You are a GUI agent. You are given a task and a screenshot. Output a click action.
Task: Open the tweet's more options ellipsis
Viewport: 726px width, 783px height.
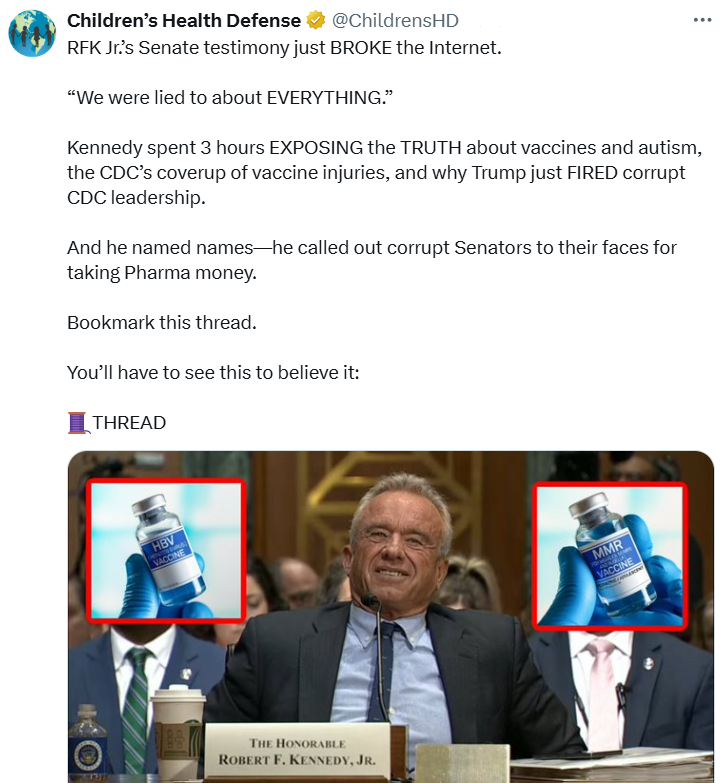click(702, 20)
